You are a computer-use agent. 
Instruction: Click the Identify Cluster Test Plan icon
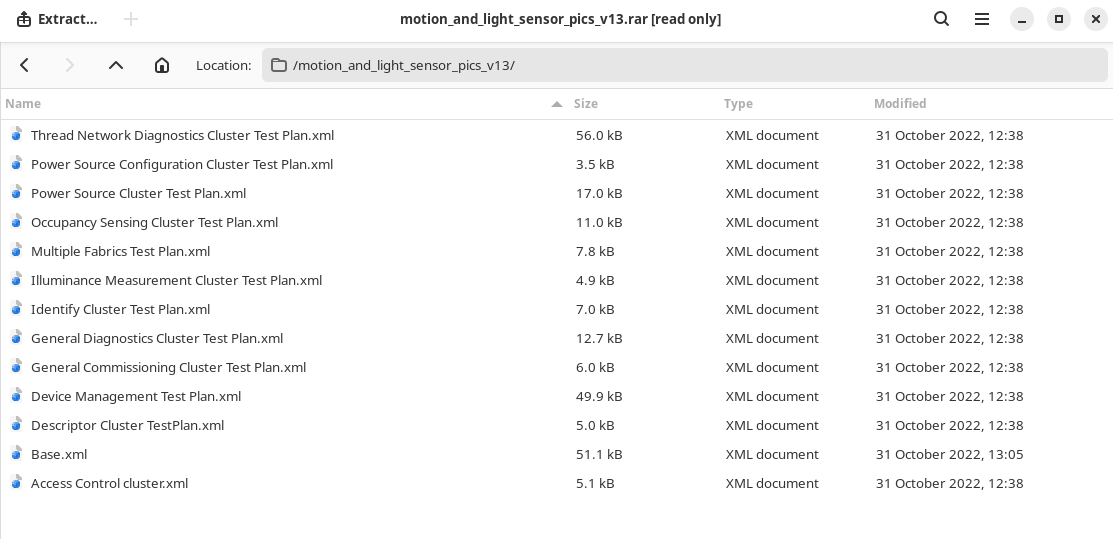point(16,309)
